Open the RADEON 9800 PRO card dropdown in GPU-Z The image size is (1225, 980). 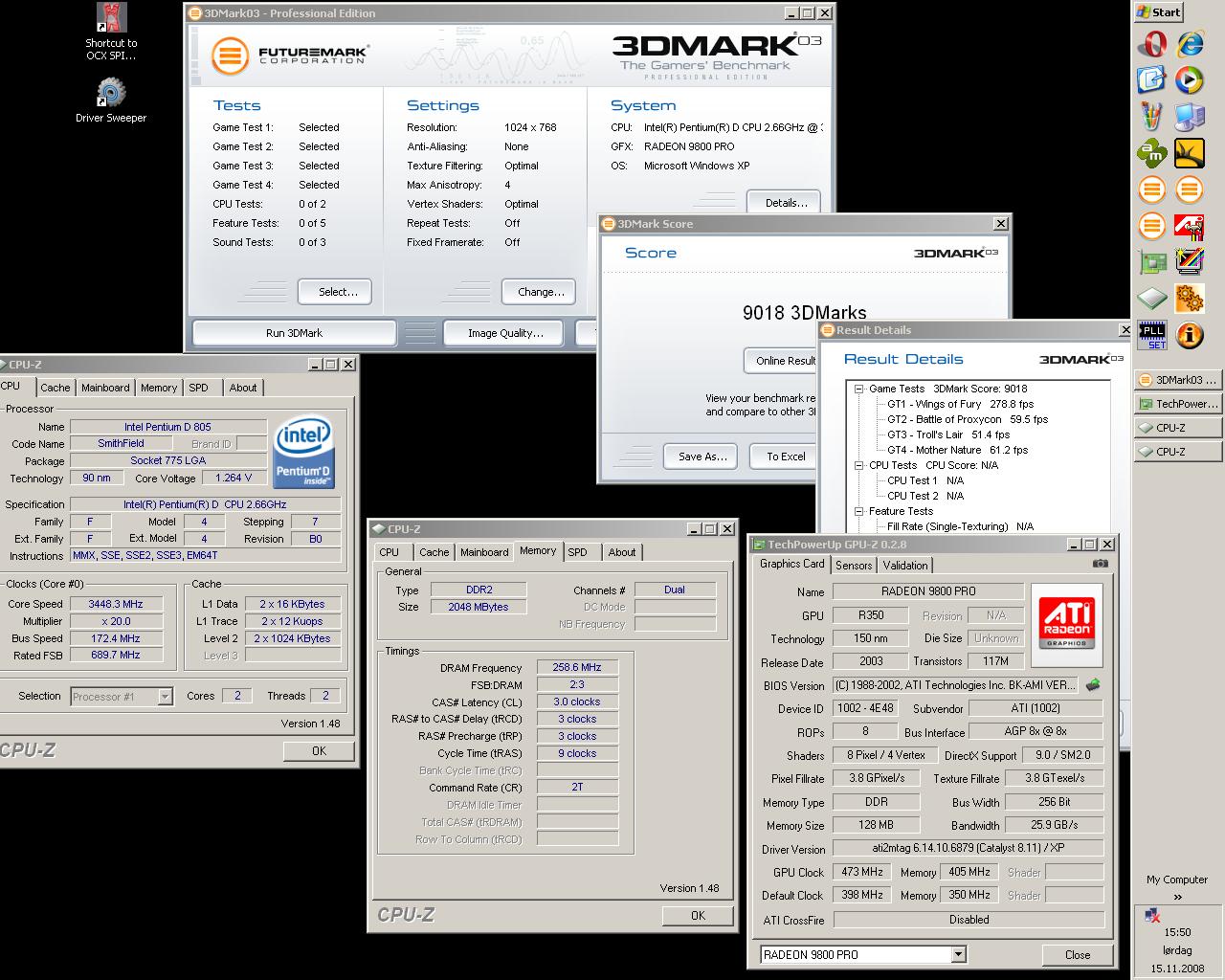click(x=958, y=954)
